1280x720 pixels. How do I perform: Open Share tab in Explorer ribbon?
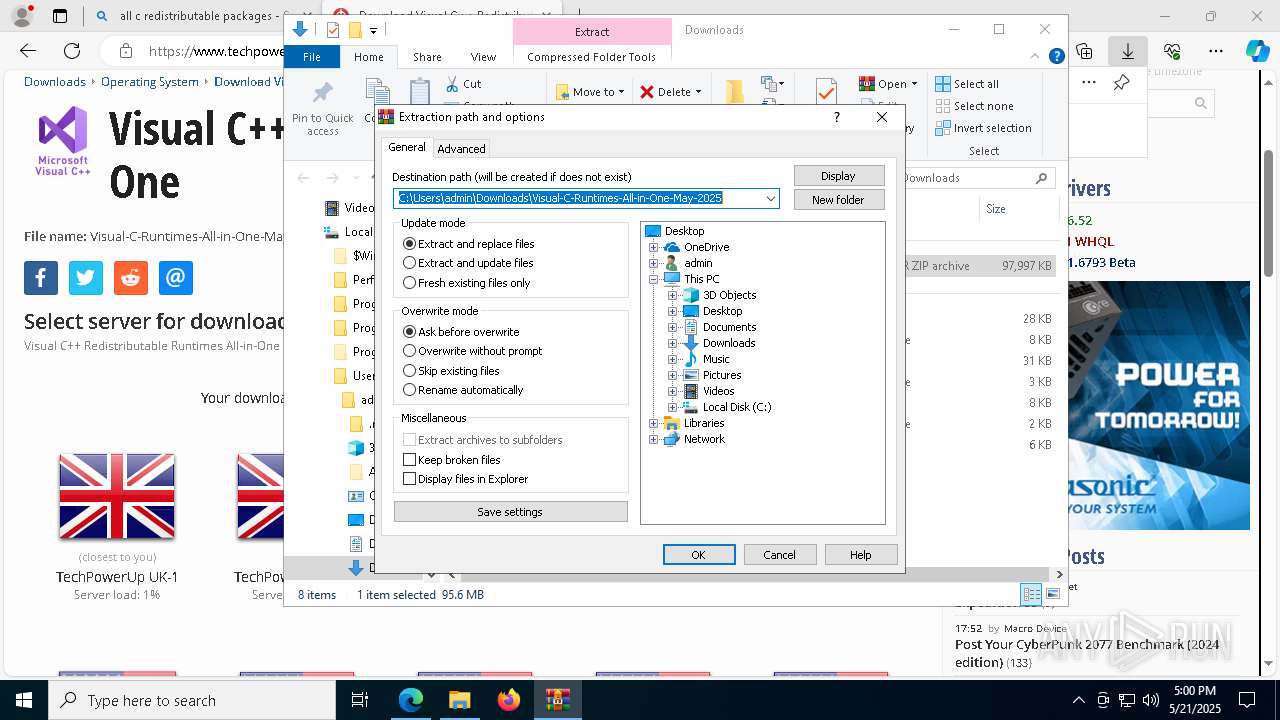427,57
